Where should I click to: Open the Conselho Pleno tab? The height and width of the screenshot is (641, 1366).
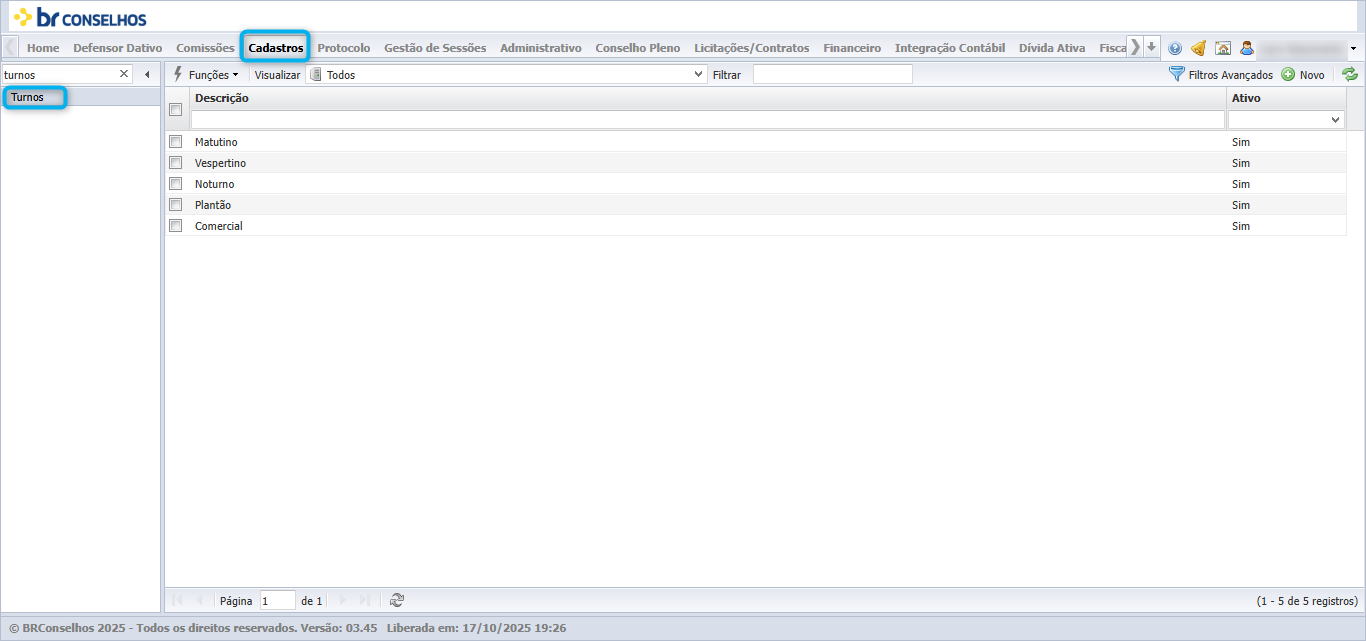point(638,48)
